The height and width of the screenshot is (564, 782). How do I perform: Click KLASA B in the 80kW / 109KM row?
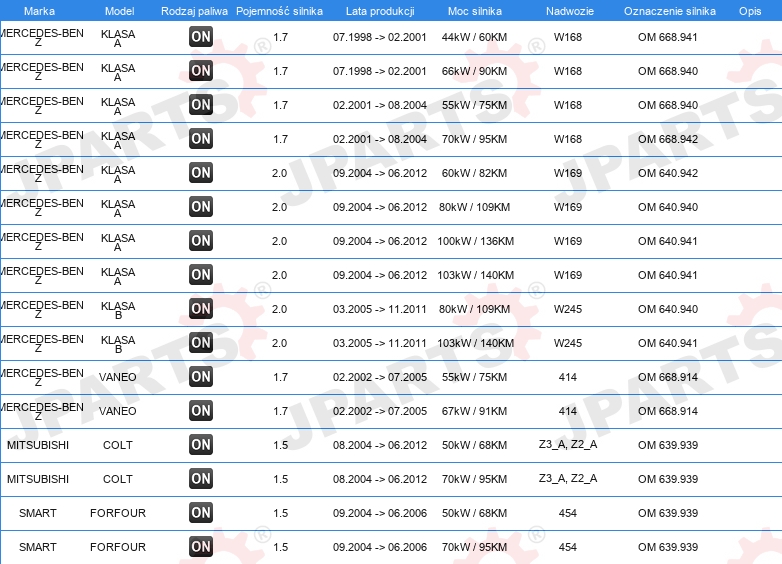(x=118, y=310)
